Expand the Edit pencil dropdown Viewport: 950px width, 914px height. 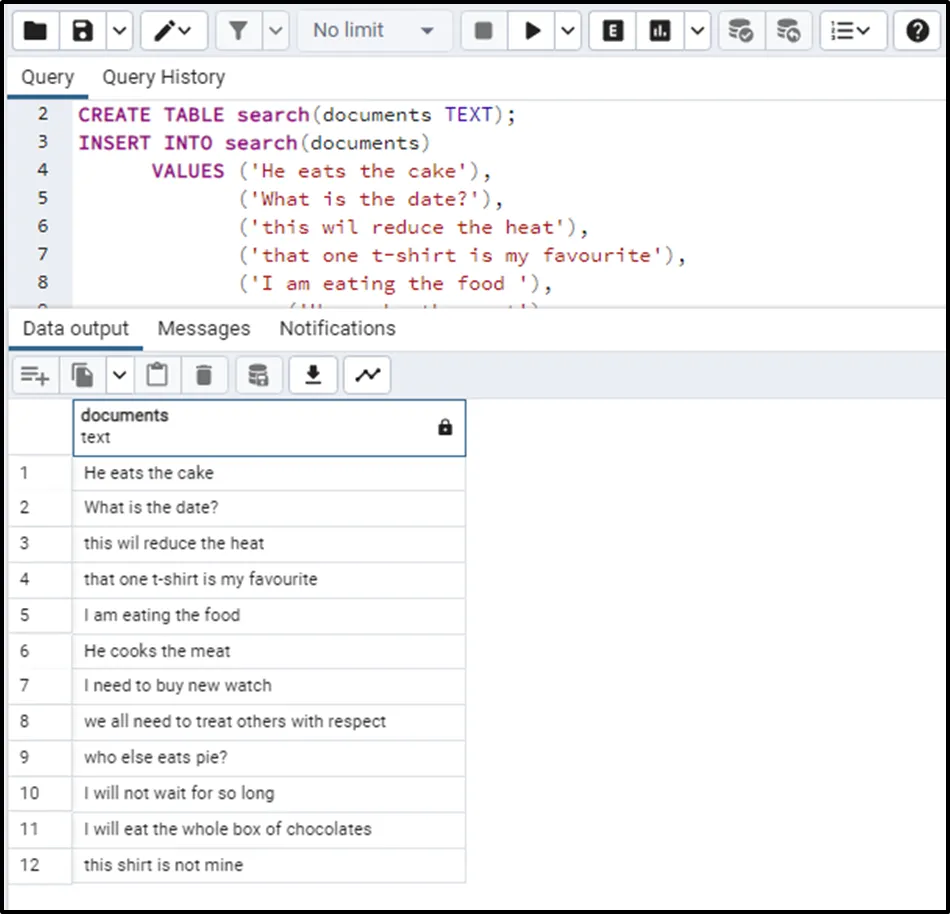click(173, 31)
